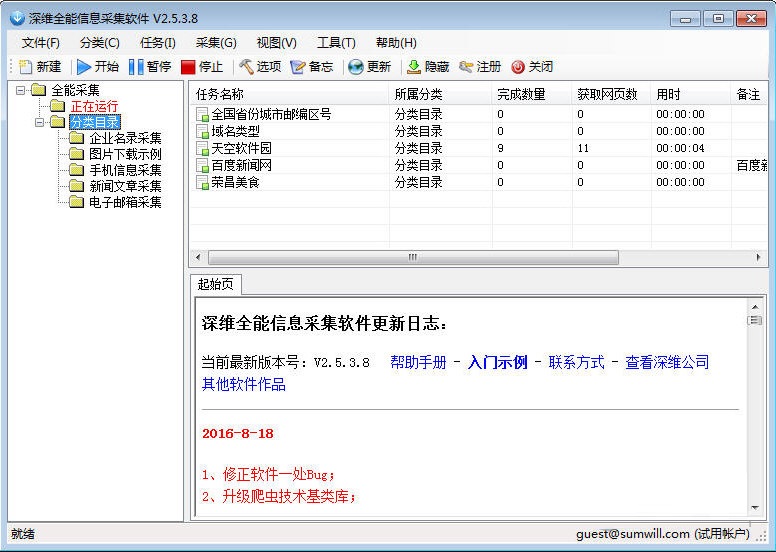Screen dimensions: 776x552
Task: Click the task list scroll right arrow
Action: (x=758, y=257)
